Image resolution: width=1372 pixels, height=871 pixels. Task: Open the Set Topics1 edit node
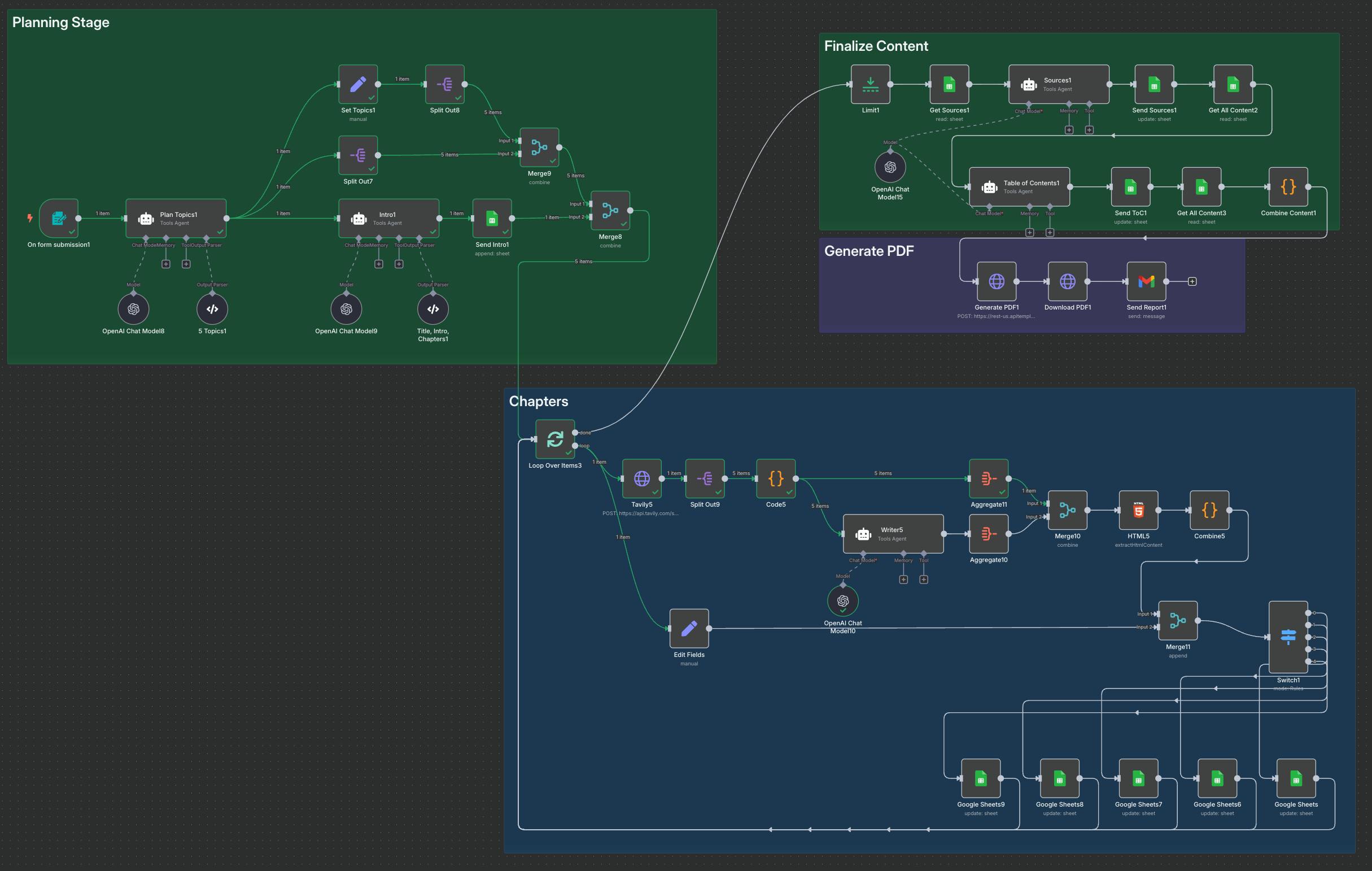point(358,84)
